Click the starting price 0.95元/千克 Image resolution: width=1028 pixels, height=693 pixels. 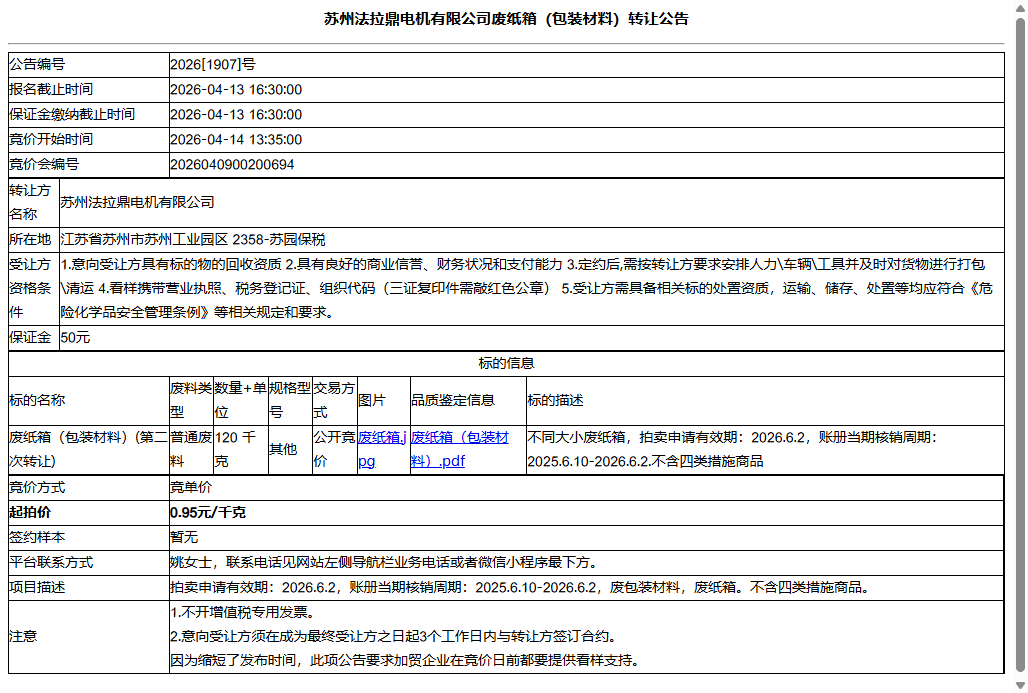pyautogui.click(x=208, y=512)
